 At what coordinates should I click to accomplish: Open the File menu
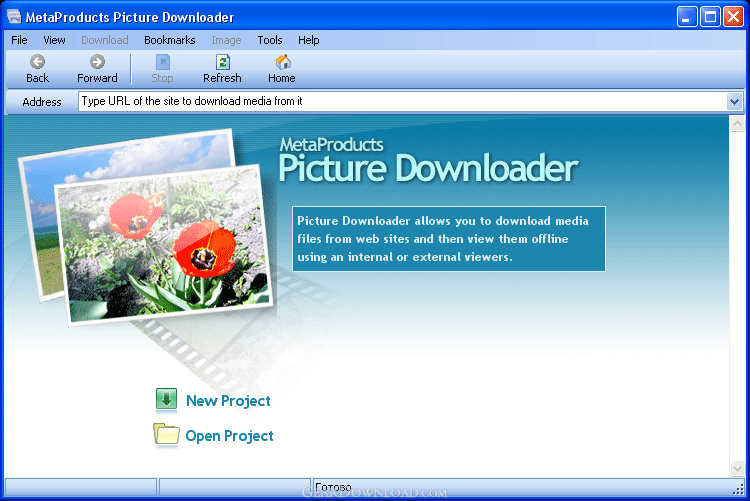point(19,40)
